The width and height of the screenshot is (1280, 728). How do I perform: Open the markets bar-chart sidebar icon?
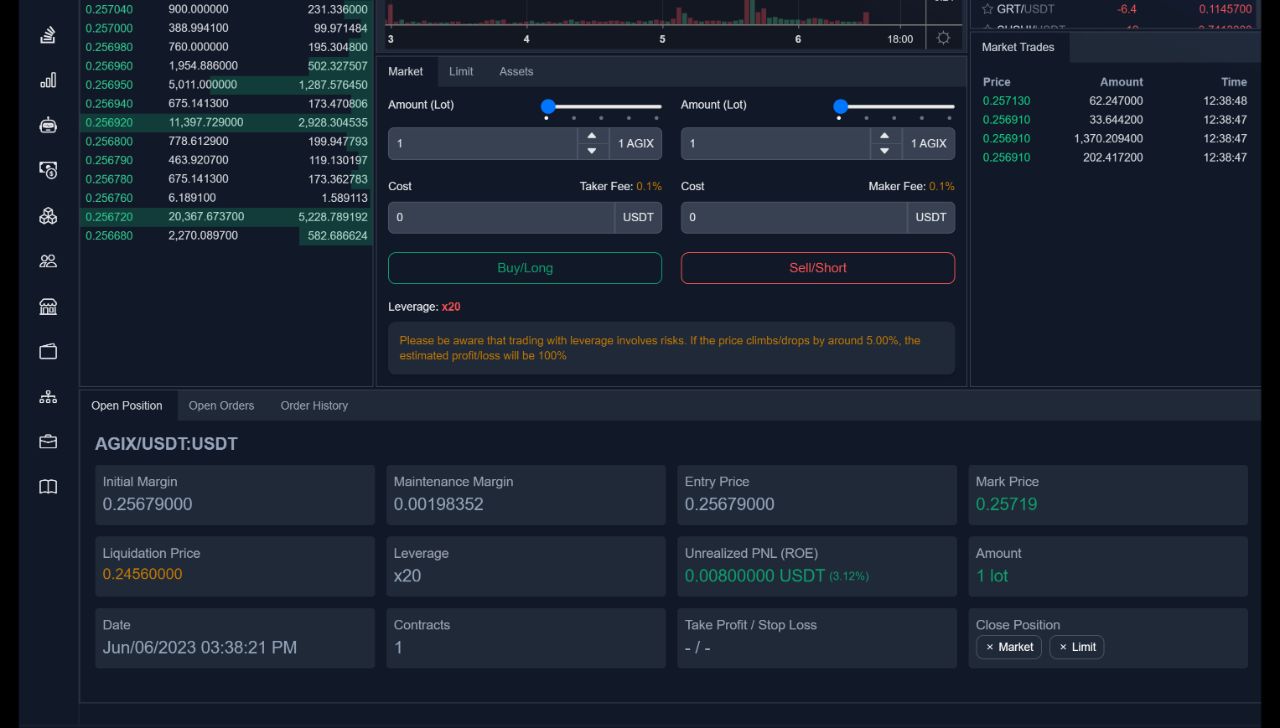[47, 80]
